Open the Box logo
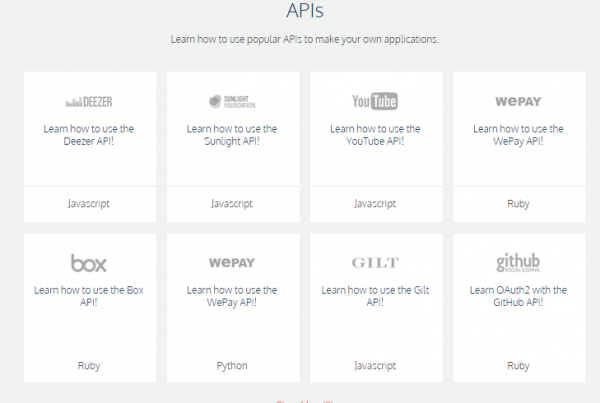600x403 pixels. pos(89,263)
